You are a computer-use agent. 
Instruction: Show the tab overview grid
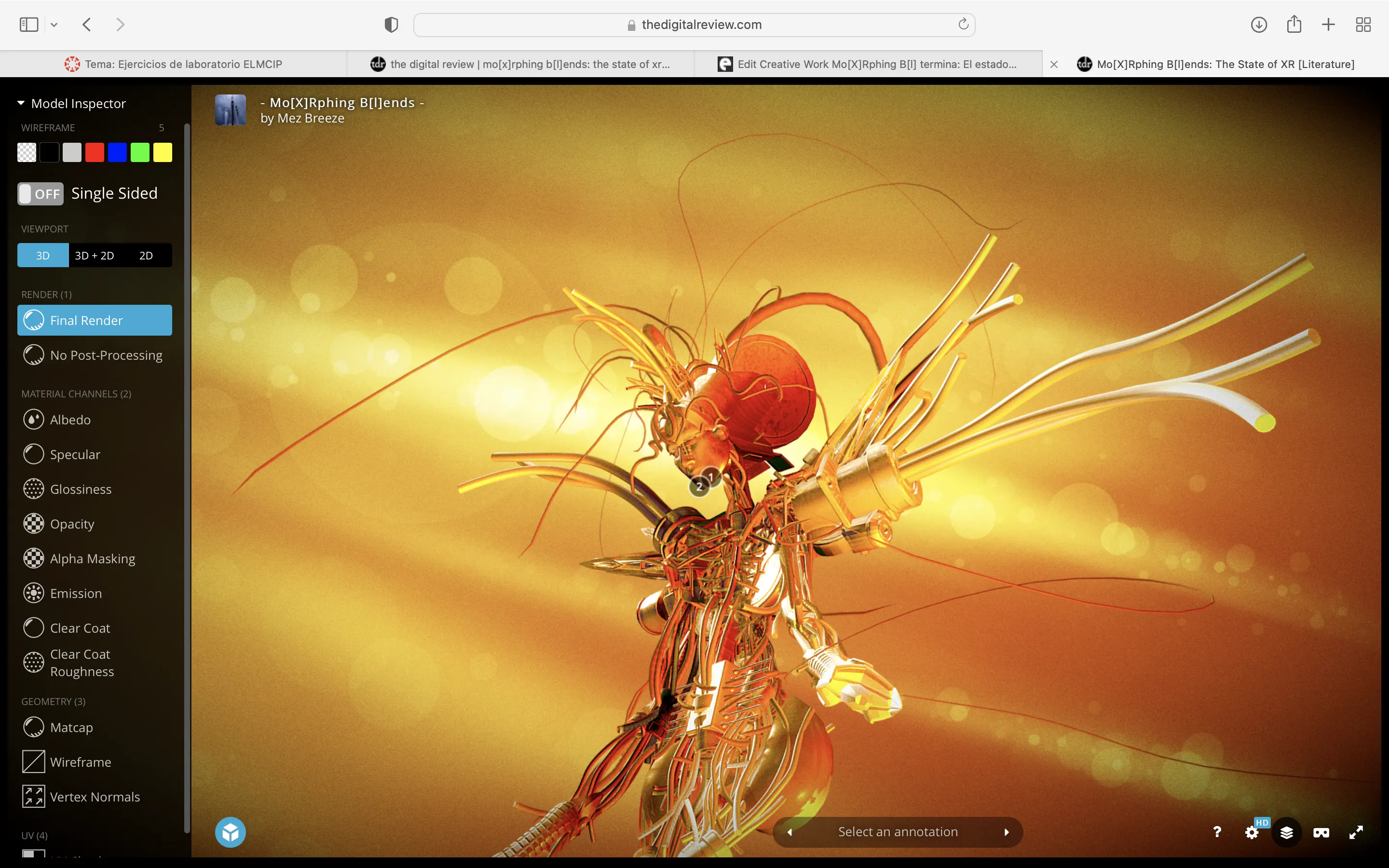[1363, 24]
